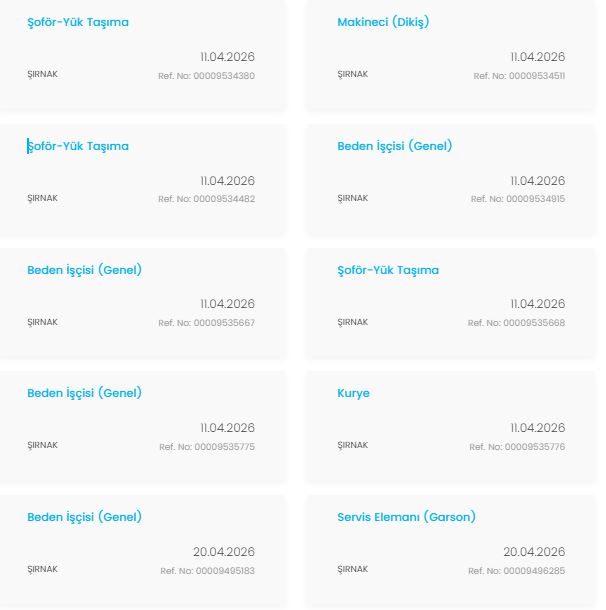Open Servis Elemanı (Garson) job listing

point(406,517)
